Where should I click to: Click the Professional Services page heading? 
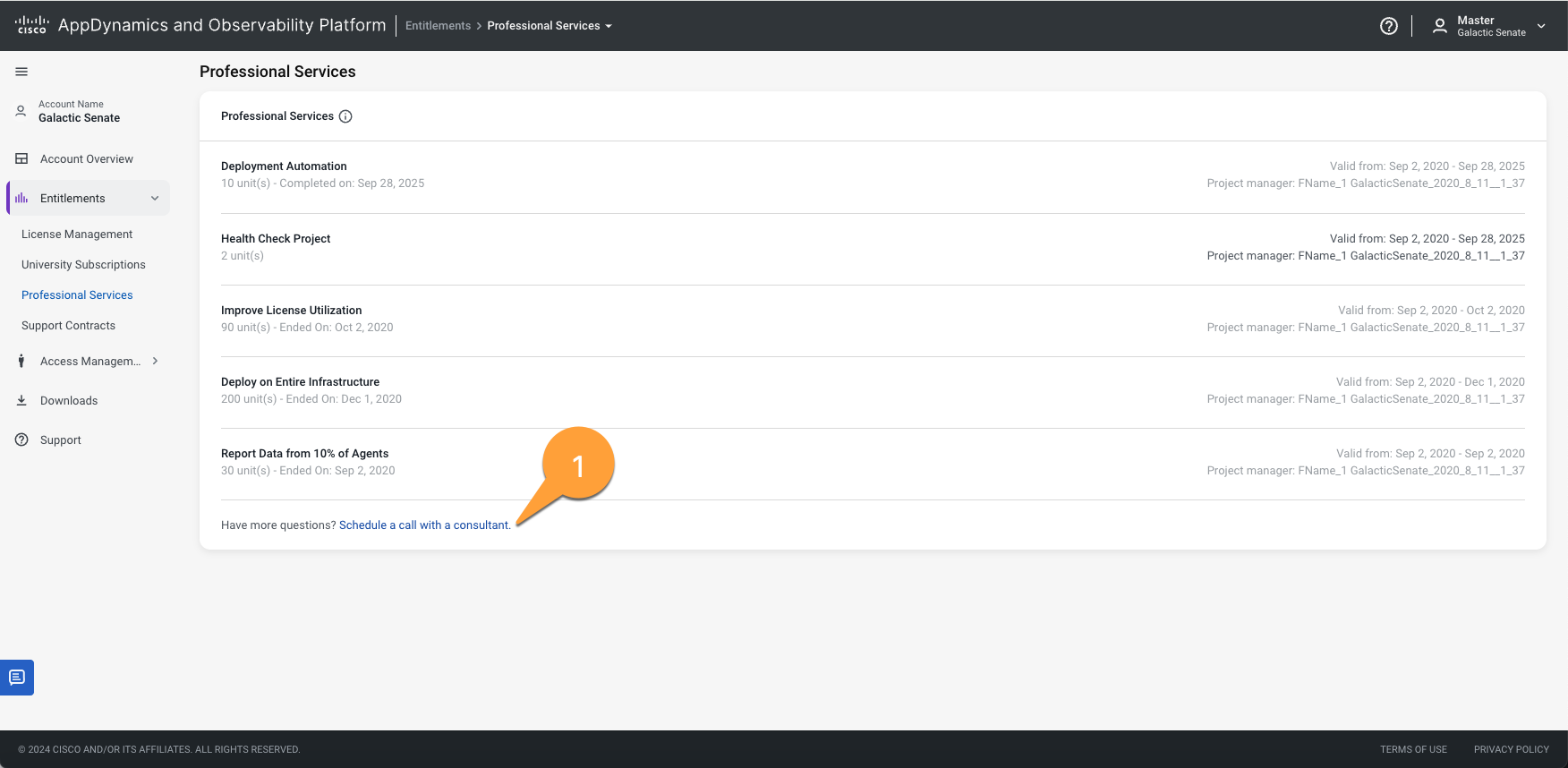277,72
